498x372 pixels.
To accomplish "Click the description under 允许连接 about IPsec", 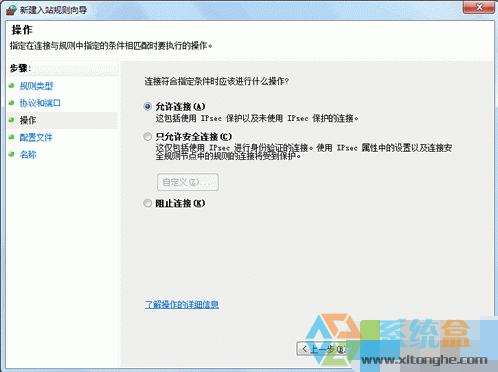I will pyautogui.click(x=257, y=118).
